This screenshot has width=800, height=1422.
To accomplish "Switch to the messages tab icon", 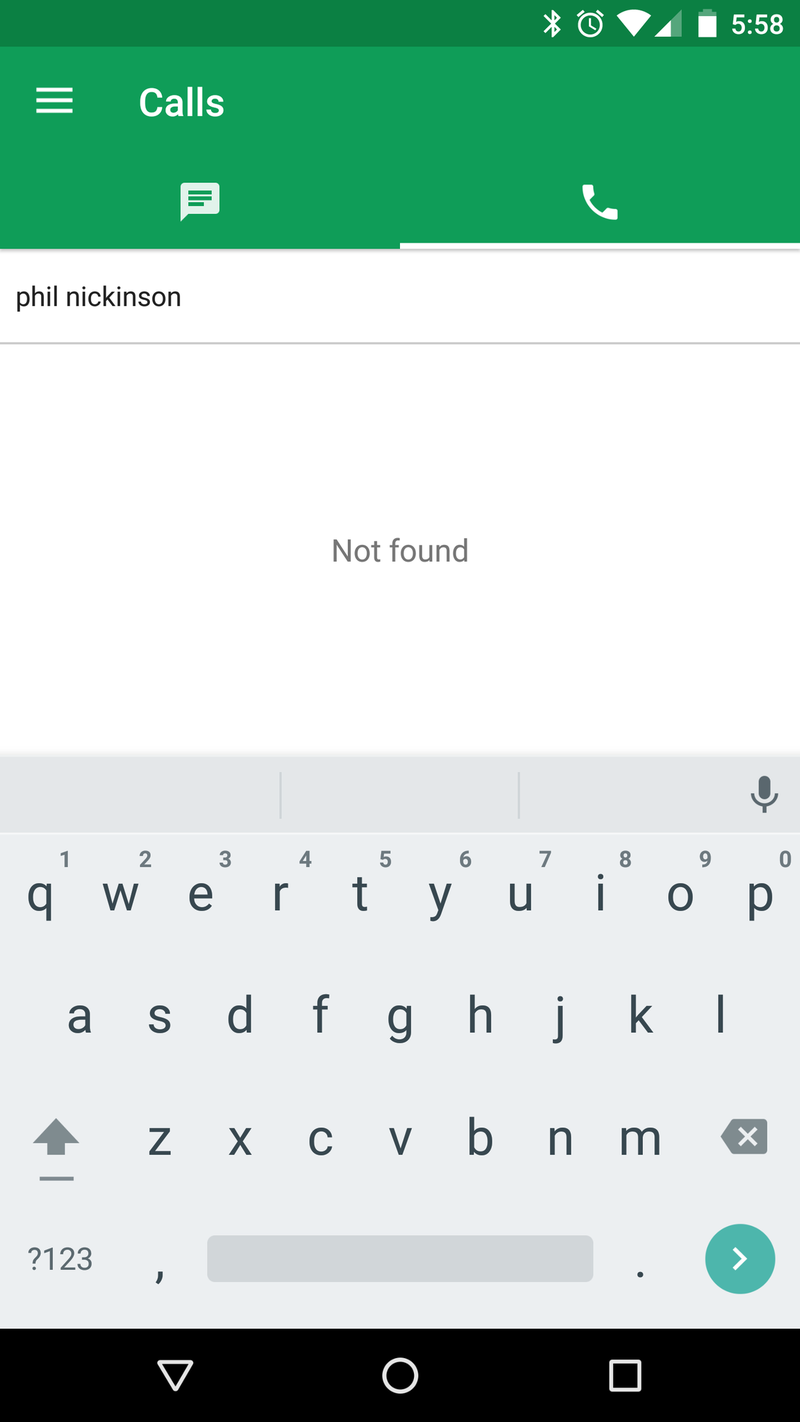I will 199,201.
